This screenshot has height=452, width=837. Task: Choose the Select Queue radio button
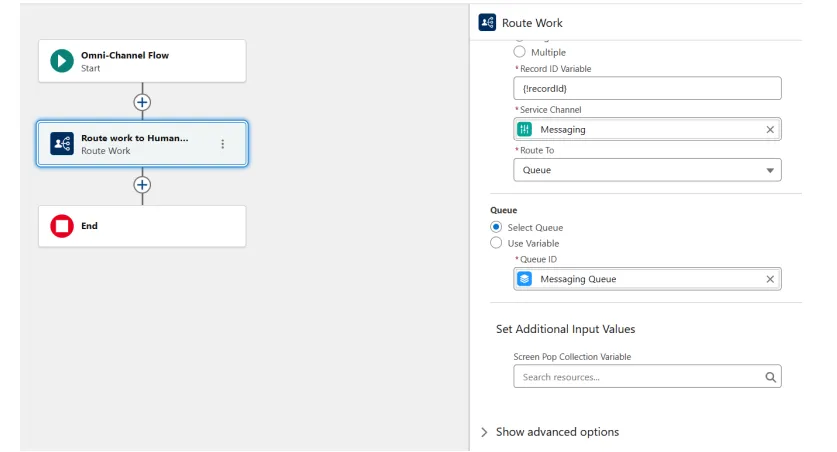click(x=496, y=227)
